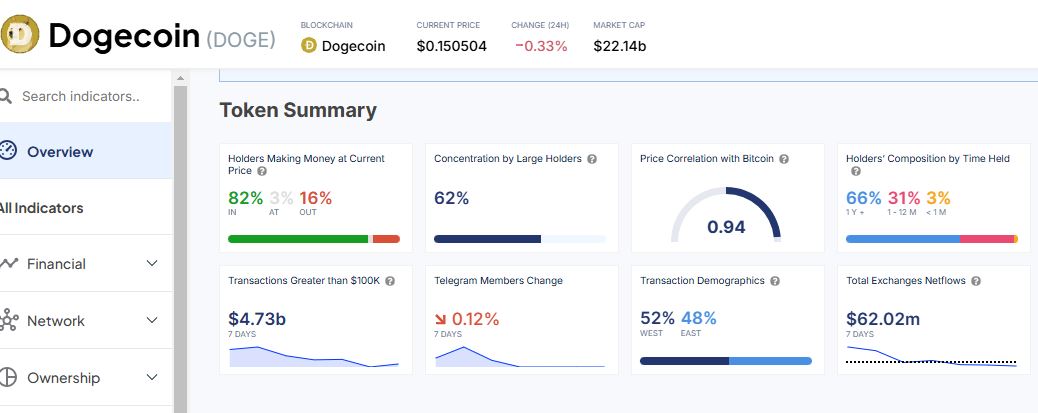1038x413 pixels.
Task: Click the Telegram members down-arrow icon
Action: [x=441, y=320]
